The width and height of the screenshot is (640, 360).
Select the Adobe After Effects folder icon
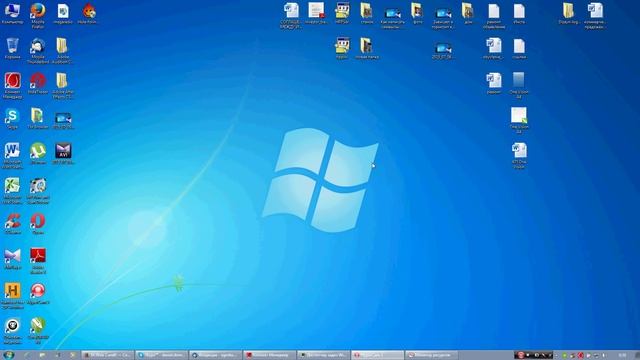click(62, 81)
